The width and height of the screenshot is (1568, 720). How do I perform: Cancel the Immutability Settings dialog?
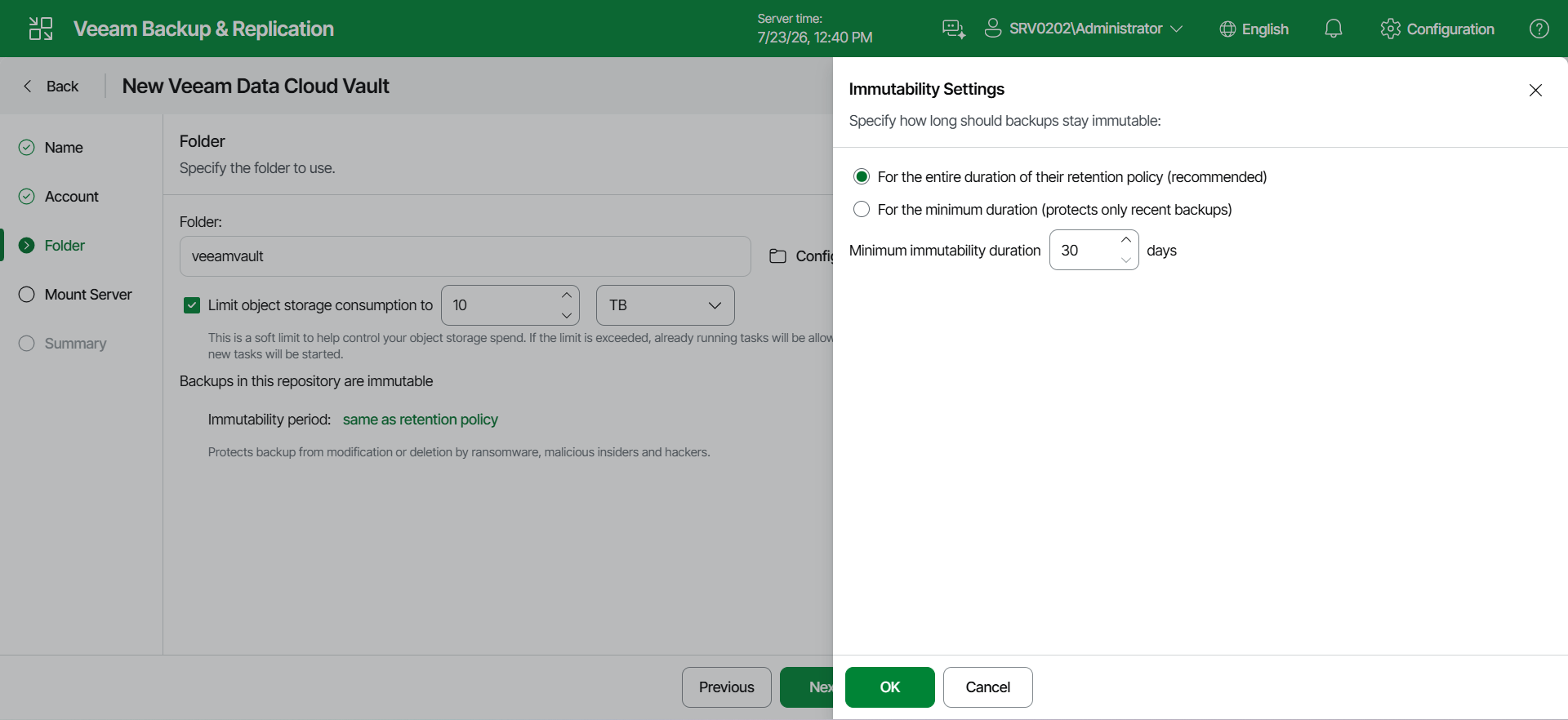point(988,687)
